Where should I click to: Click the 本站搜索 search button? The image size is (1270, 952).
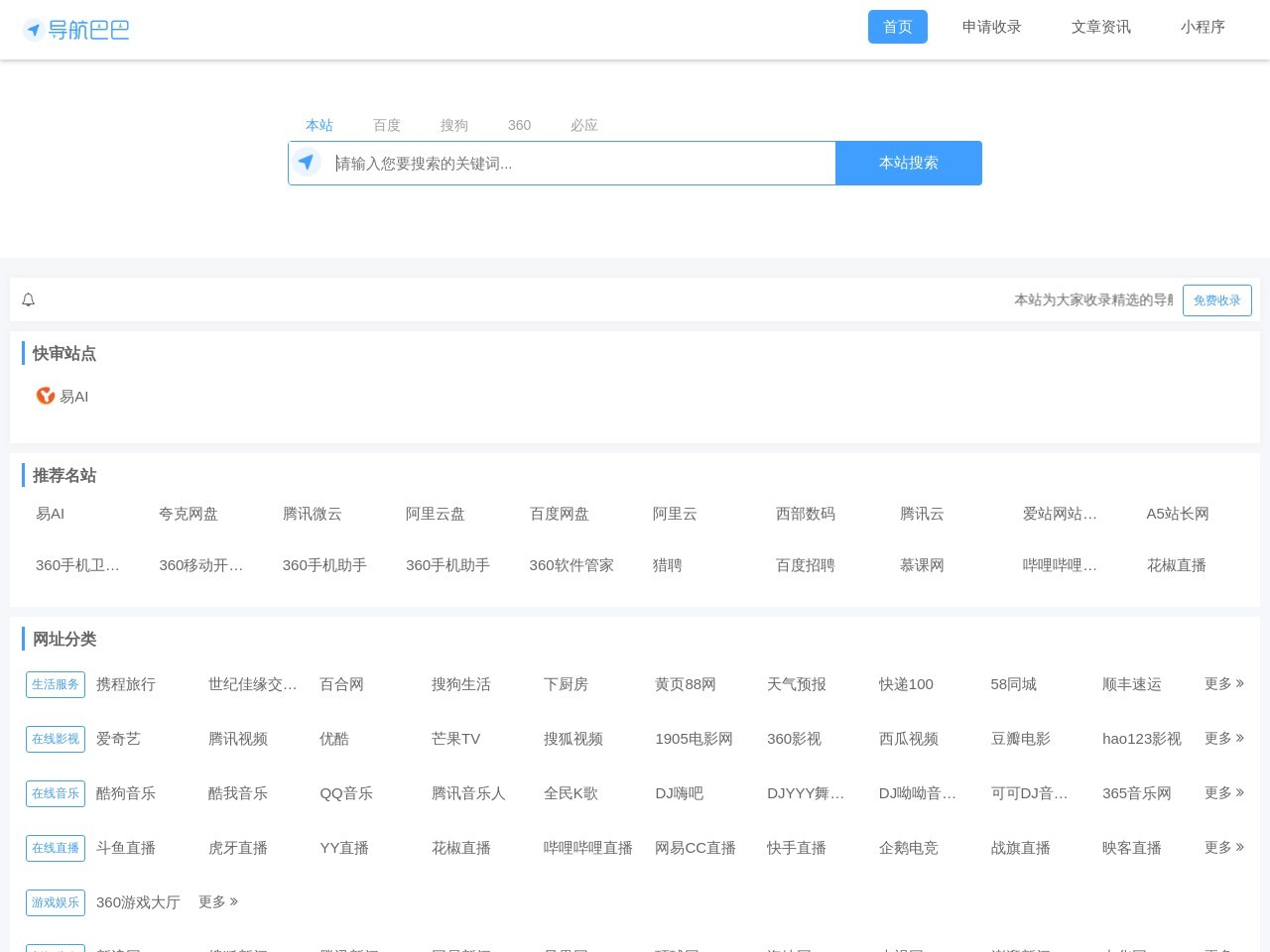(908, 163)
